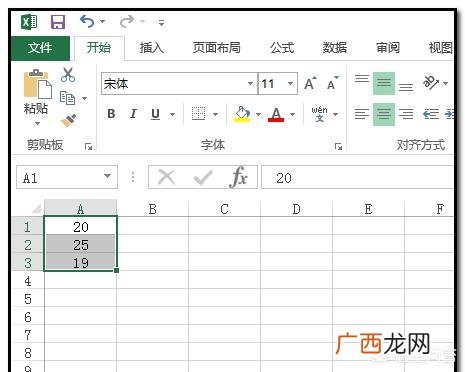This screenshot has height=372, width=465.
Task: Select cell A3 containing 19
Action: tap(80, 263)
